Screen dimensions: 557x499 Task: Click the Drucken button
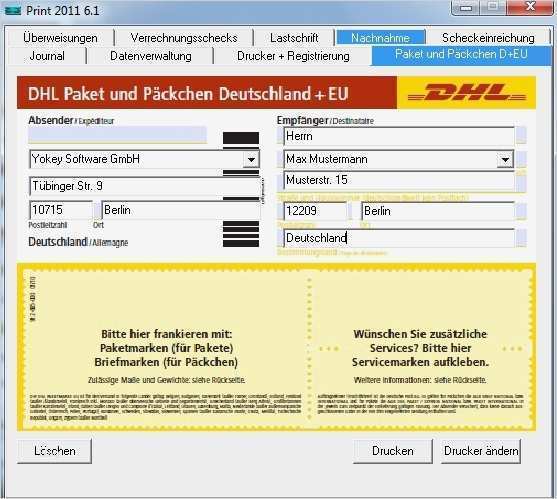(x=393, y=451)
